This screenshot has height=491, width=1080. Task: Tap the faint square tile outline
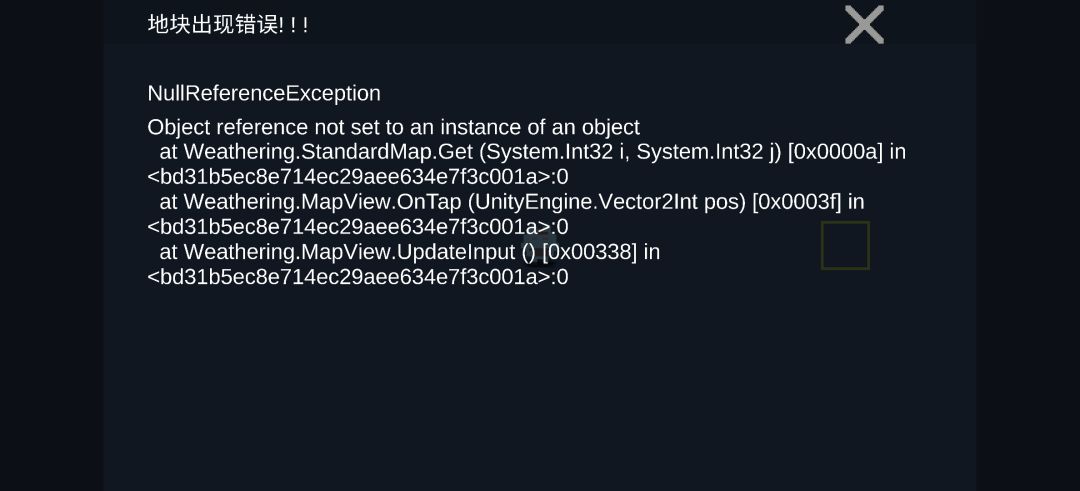pyautogui.click(x=845, y=246)
